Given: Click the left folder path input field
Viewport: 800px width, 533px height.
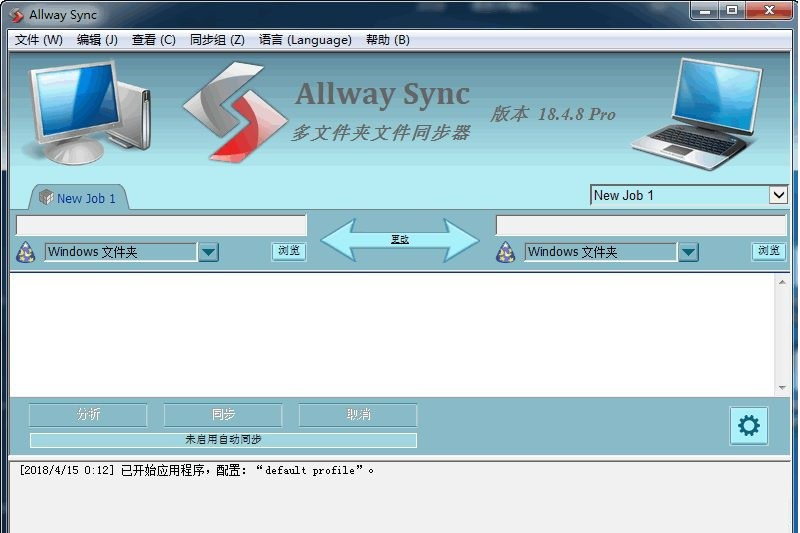Looking at the screenshot, I should [161, 225].
